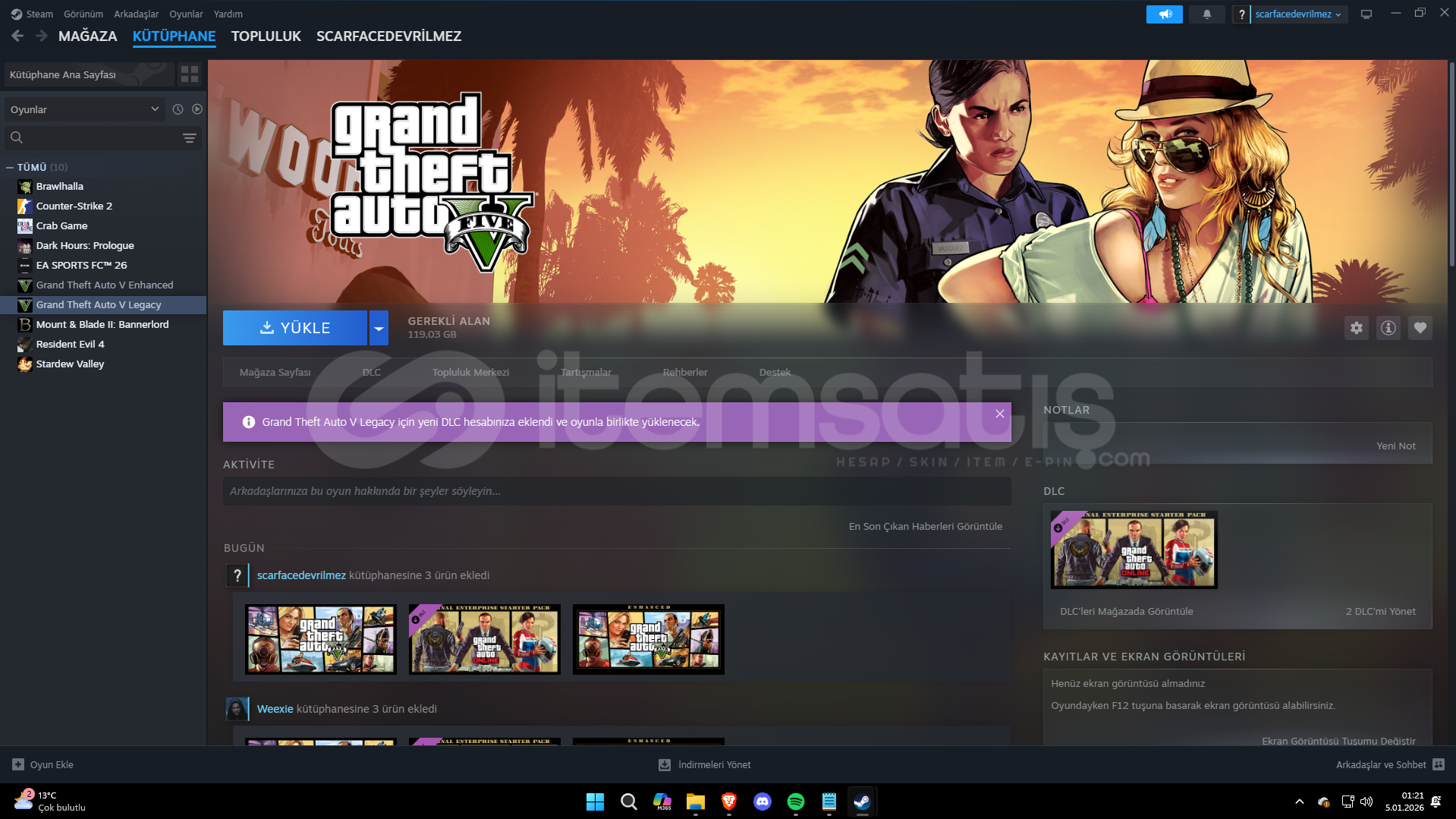Open game settings gear icon
The height and width of the screenshot is (819, 1456).
point(1356,328)
